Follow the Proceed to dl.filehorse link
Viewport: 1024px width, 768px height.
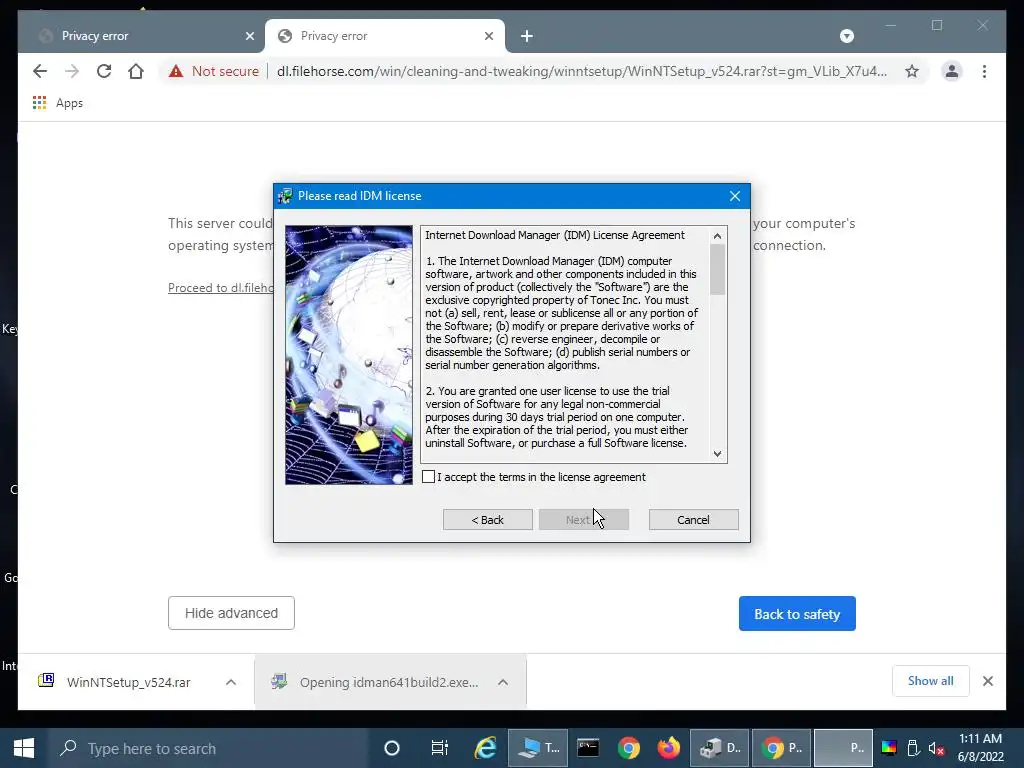click(x=221, y=288)
